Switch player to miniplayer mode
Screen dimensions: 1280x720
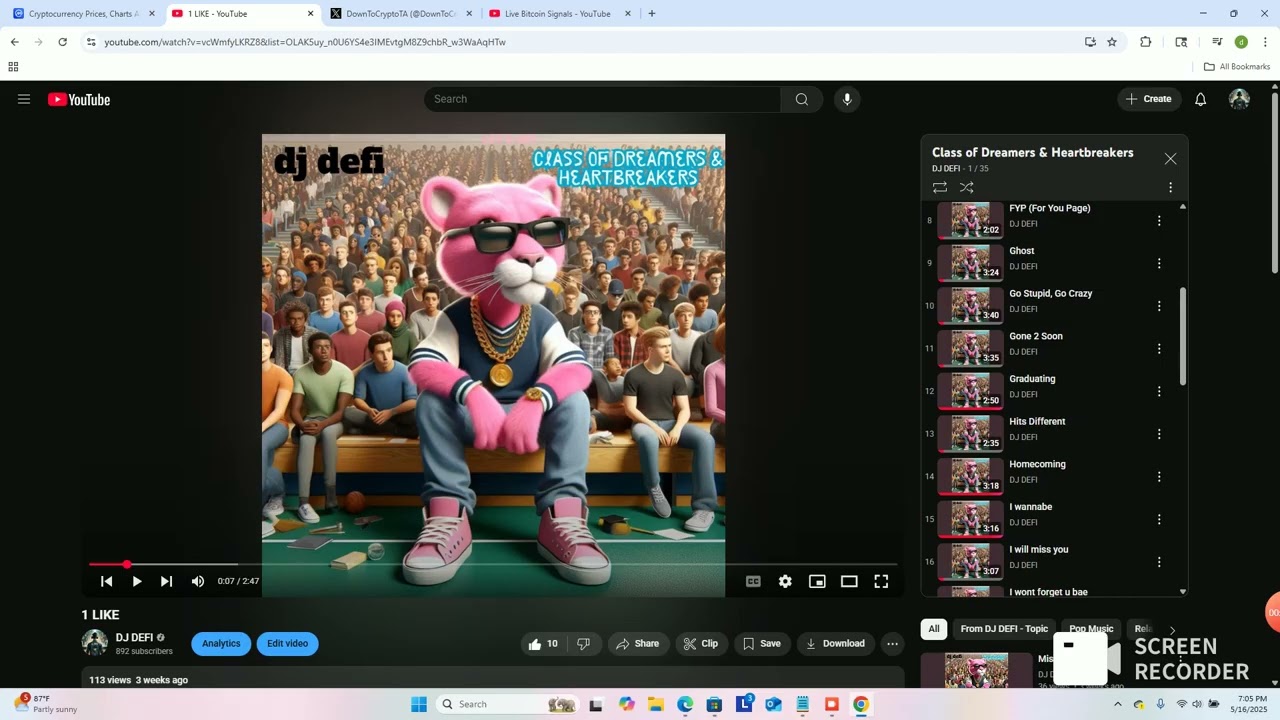pyautogui.click(x=817, y=581)
